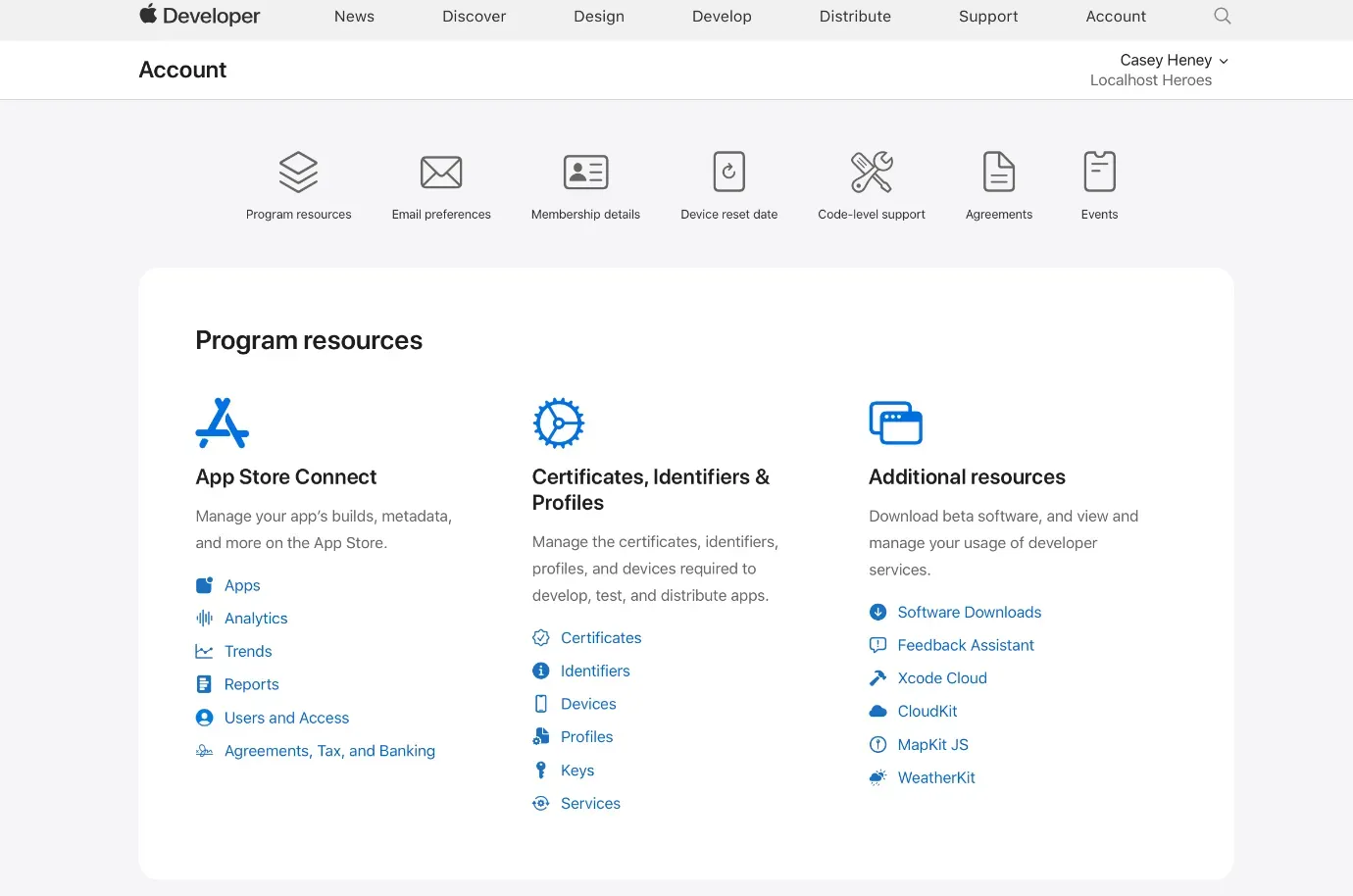Open the Trends link
1353x896 pixels.
click(248, 652)
